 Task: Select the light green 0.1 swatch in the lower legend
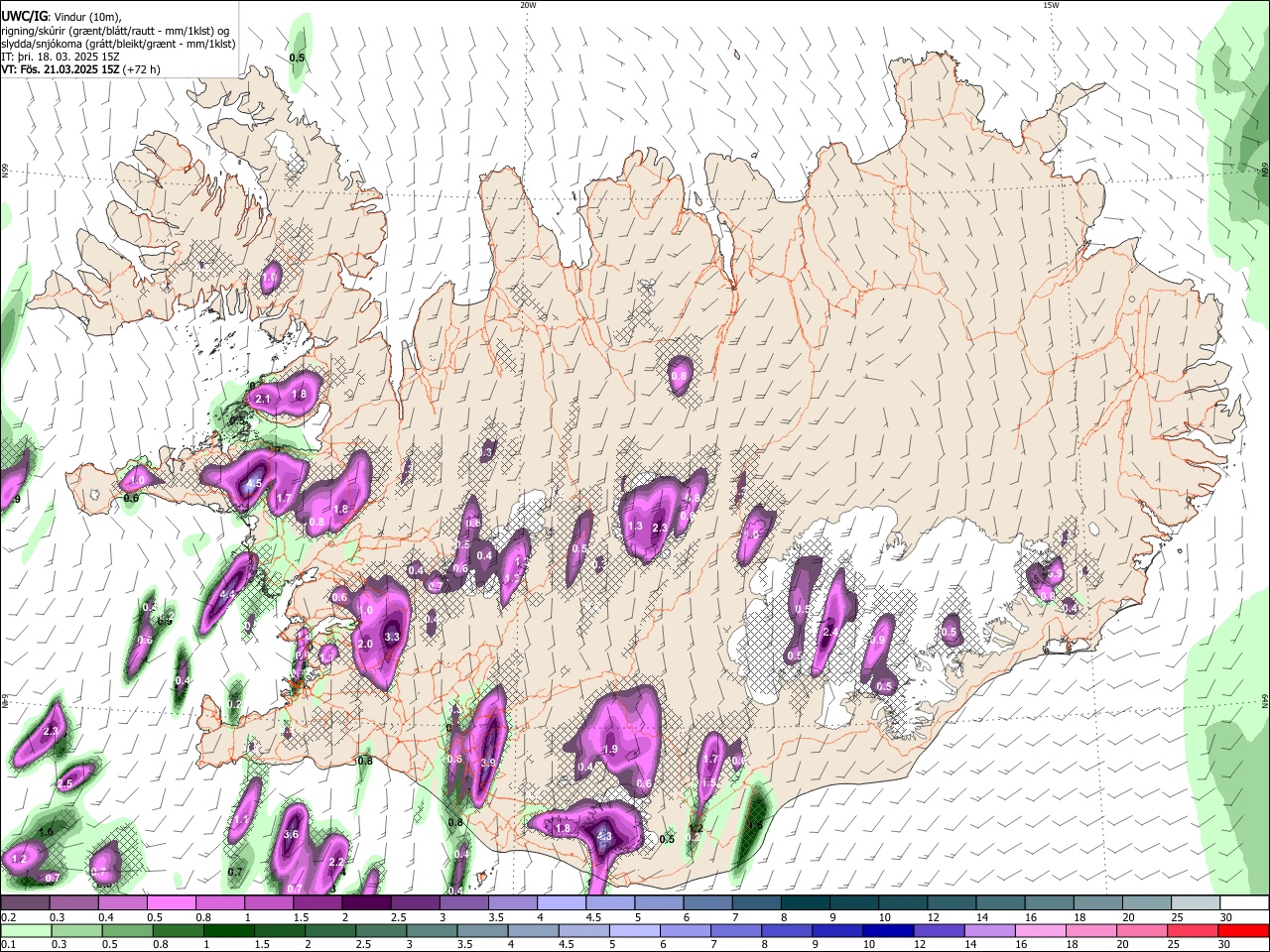pos(25,931)
